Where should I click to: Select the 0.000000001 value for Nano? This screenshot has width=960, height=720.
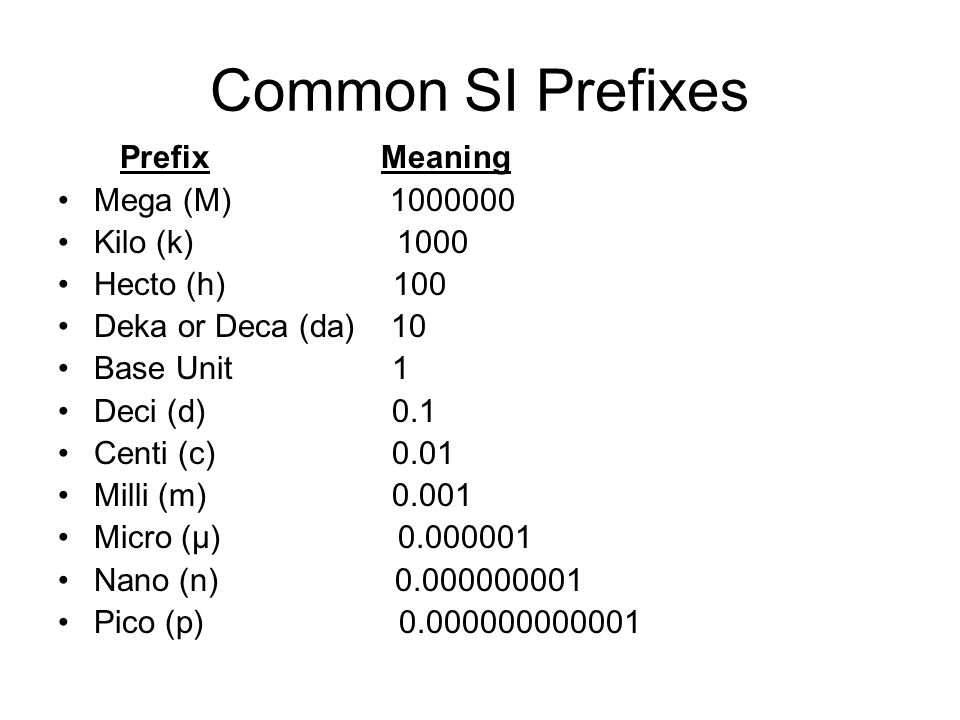point(488,580)
